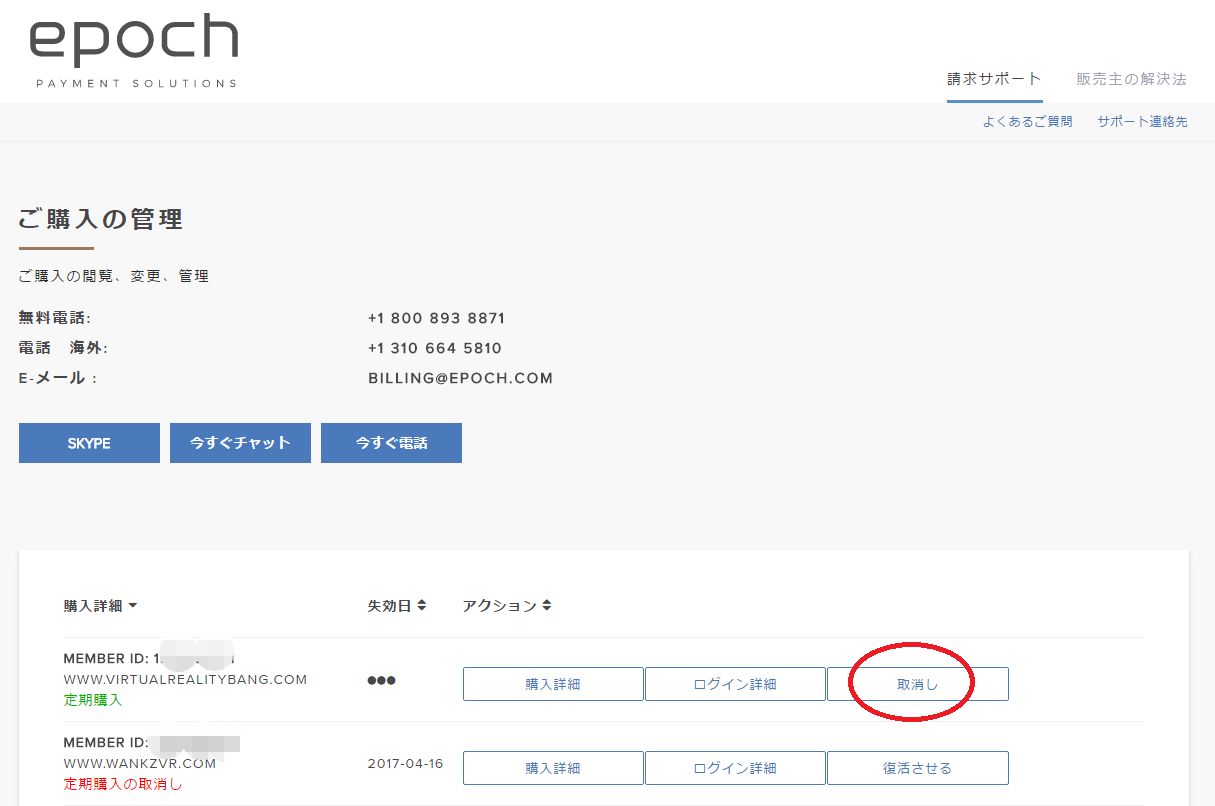The height and width of the screenshot is (806, 1215).
Task: Open the サポート連絡先 support contact link
Action: coord(1141,121)
